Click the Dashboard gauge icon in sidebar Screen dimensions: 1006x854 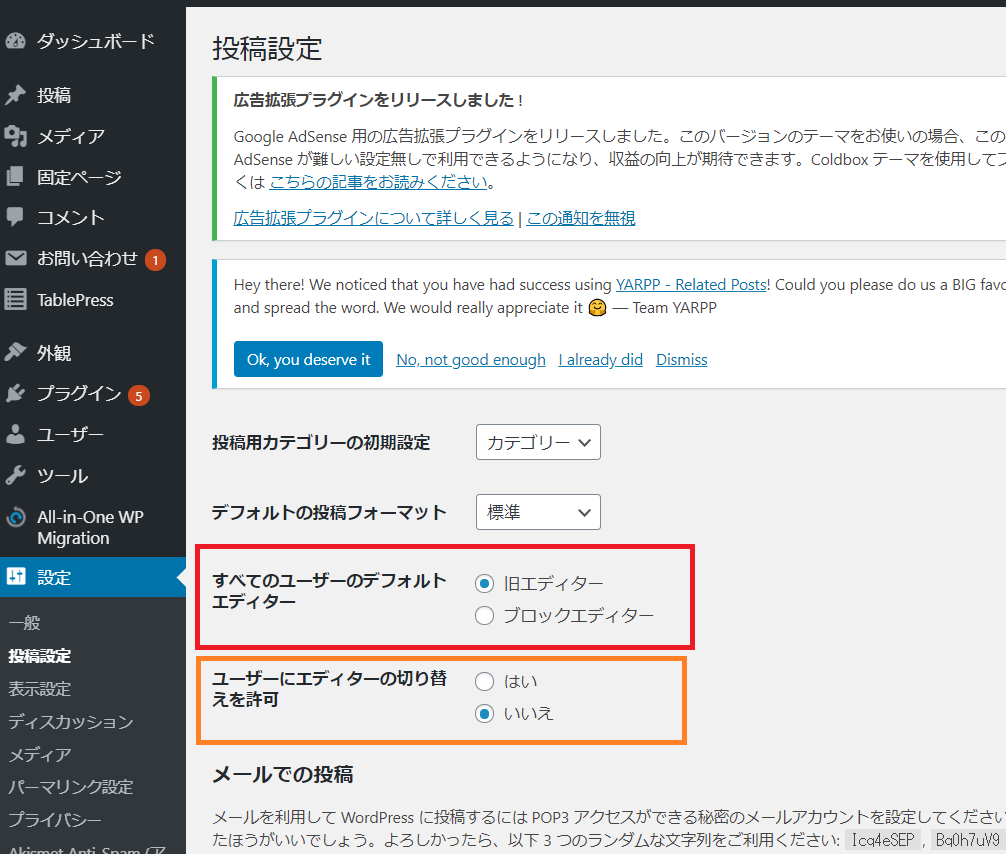(16, 42)
